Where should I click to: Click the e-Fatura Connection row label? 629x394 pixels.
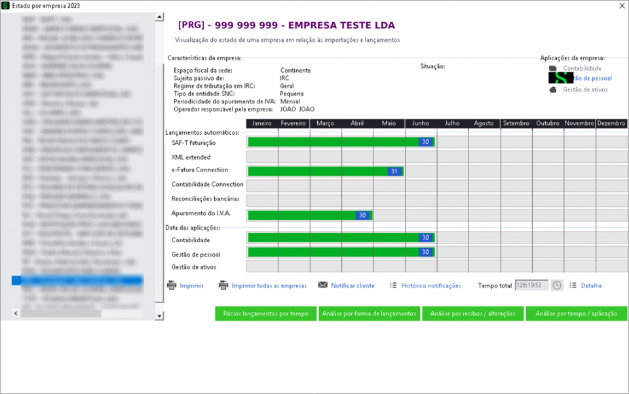[x=200, y=170]
